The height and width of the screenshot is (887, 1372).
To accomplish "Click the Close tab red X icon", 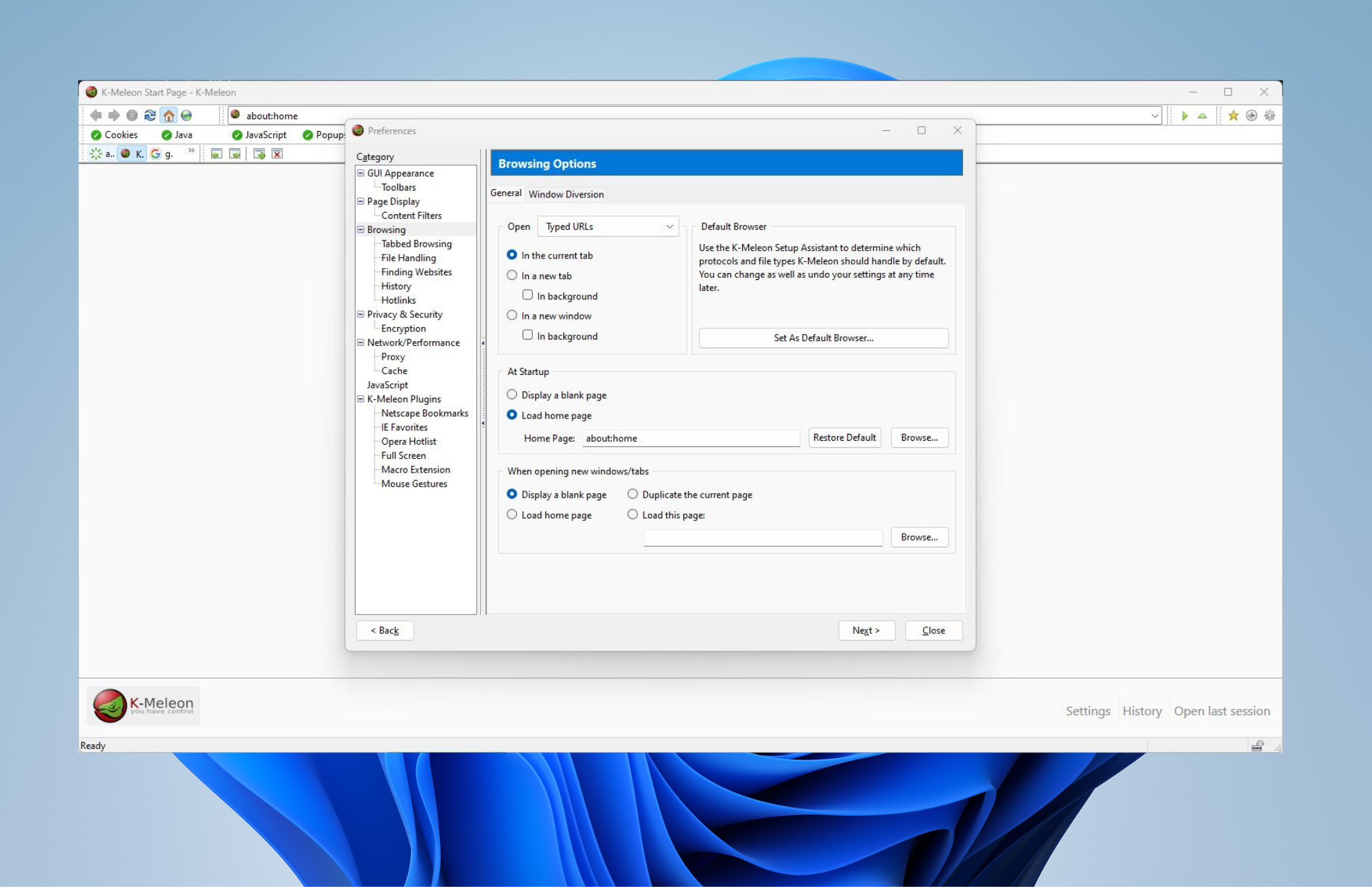I will coord(277,154).
